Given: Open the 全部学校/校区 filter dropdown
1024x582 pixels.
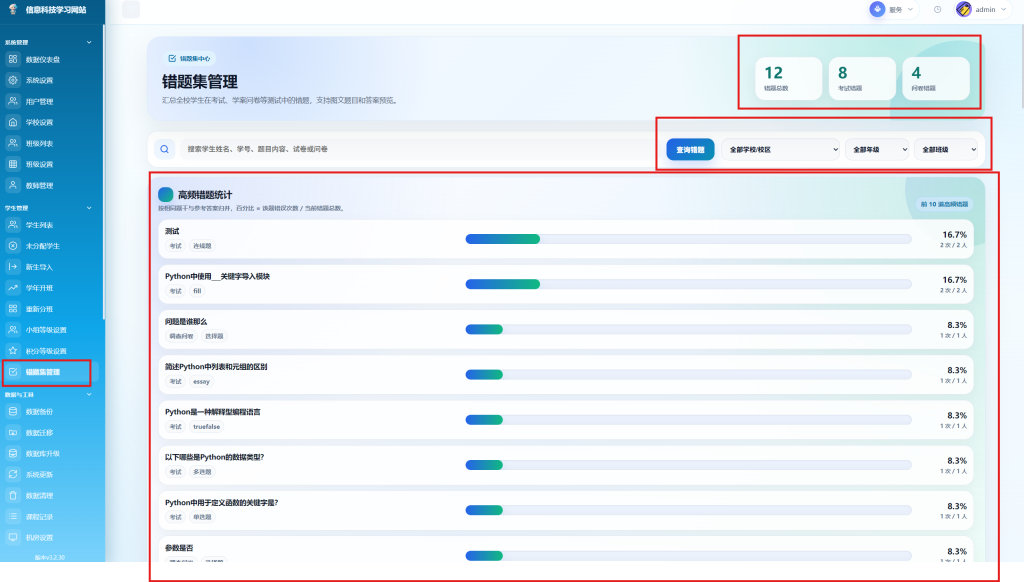Looking at the screenshot, I should coord(782,150).
